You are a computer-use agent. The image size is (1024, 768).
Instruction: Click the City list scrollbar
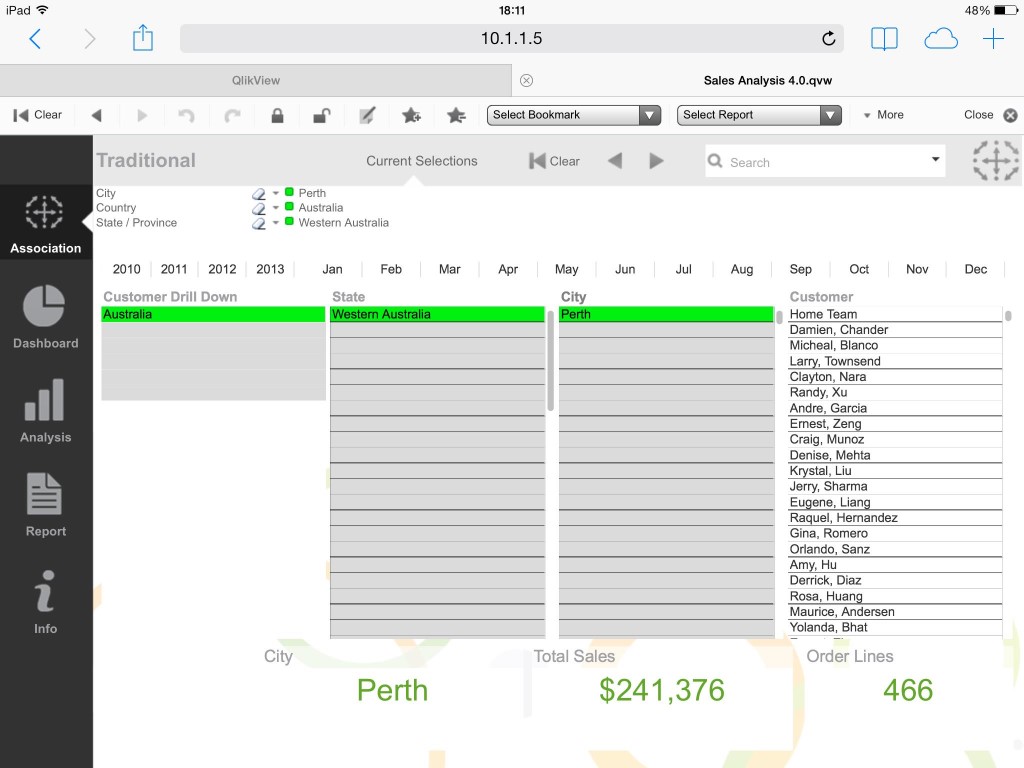click(x=779, y=317)
